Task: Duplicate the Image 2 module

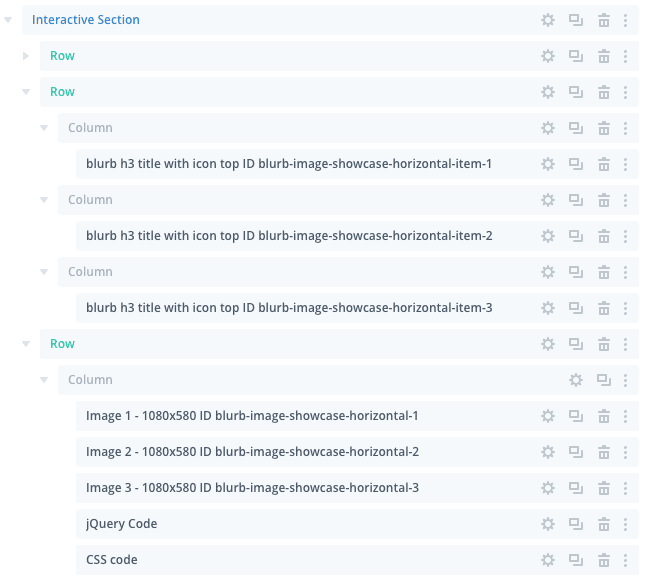Action: point(575,452)
